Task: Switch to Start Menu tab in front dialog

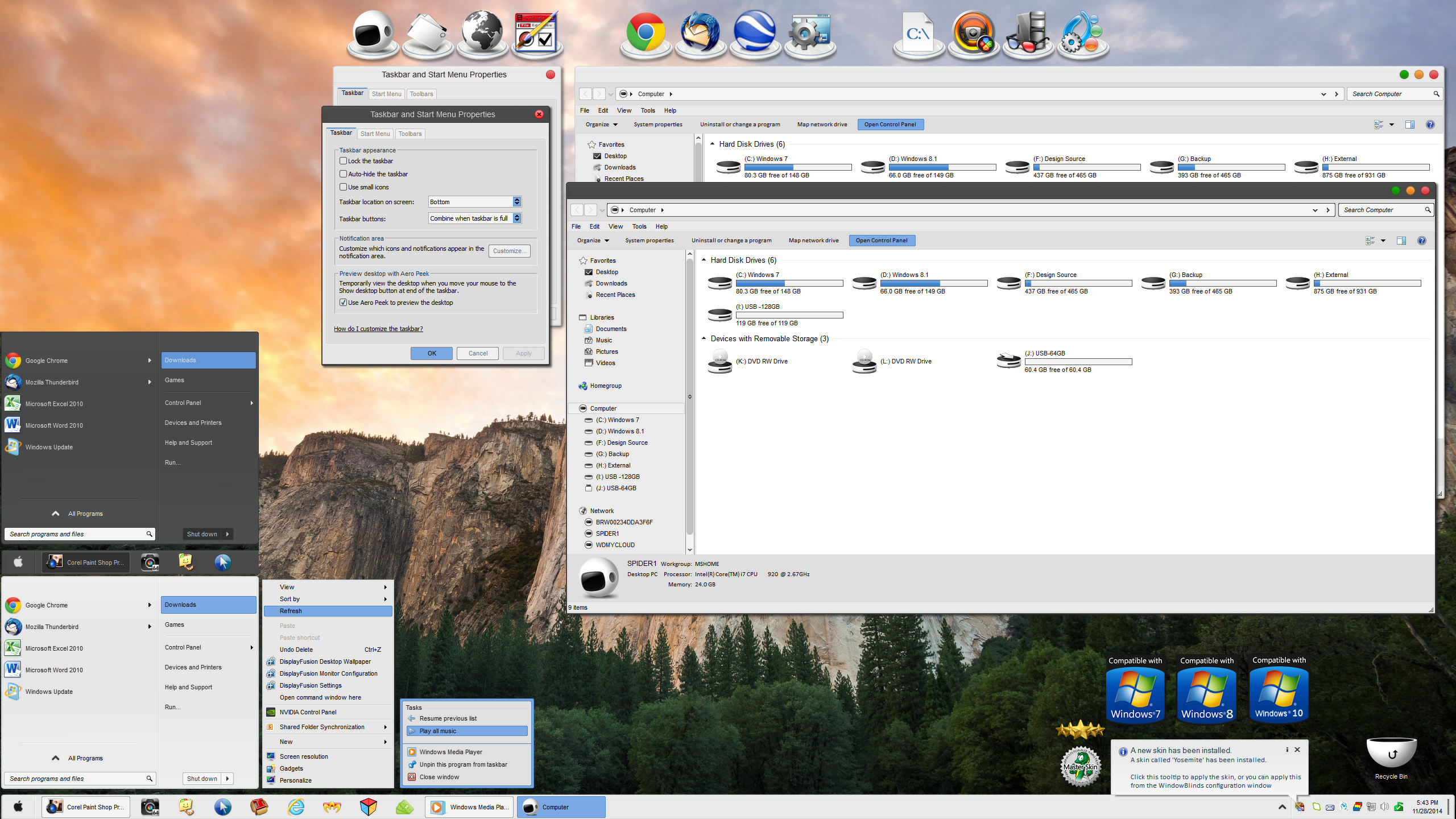Action: (x=375, y=134)
